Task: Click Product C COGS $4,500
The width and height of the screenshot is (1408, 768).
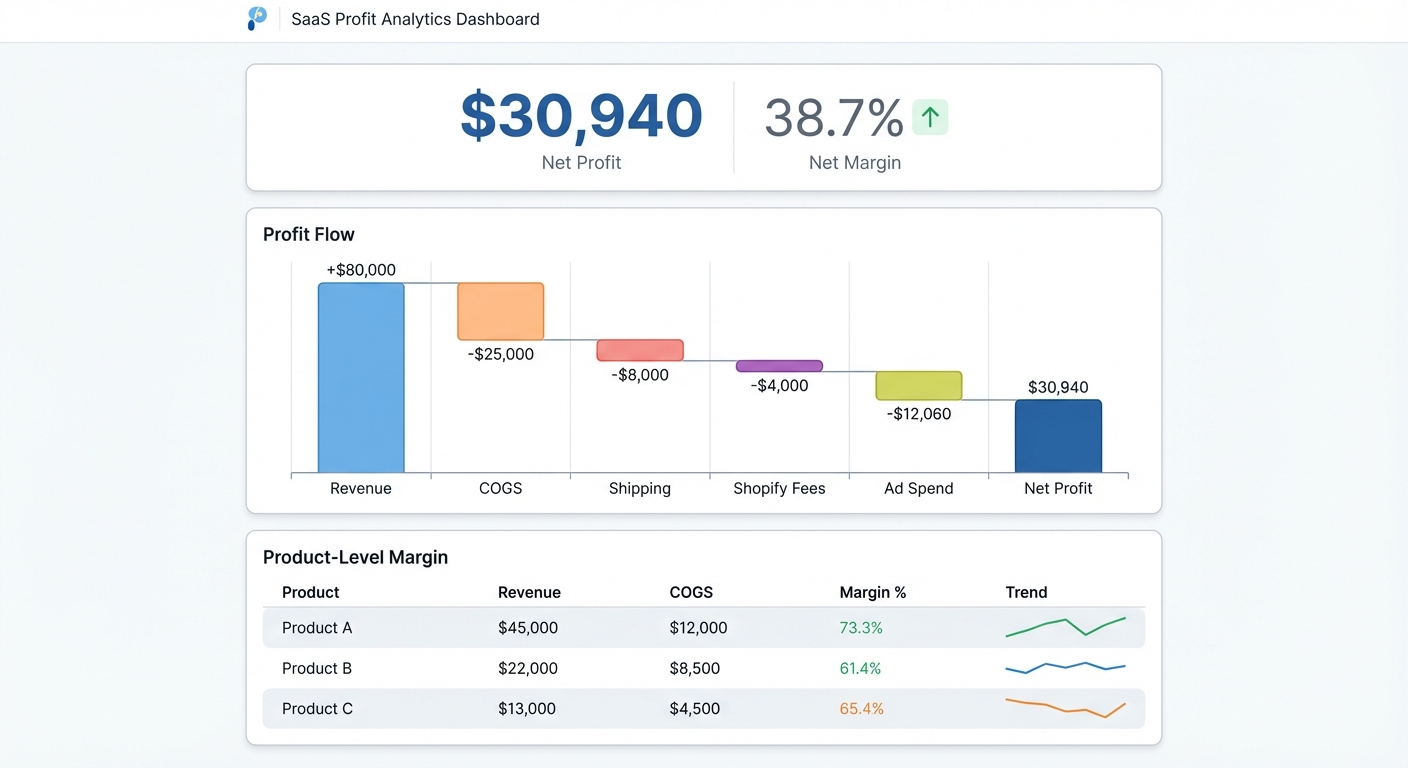Action: coord(695,708)
